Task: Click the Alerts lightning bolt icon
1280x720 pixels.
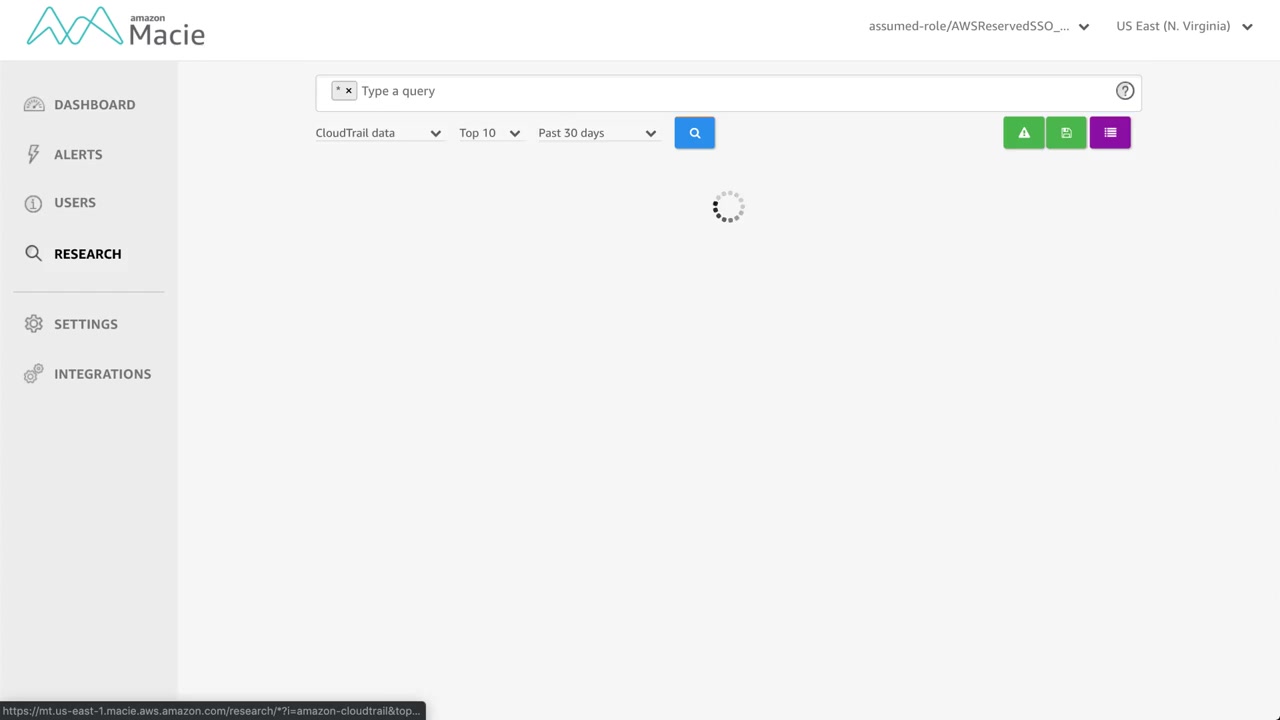Action: tap(34, 154)
